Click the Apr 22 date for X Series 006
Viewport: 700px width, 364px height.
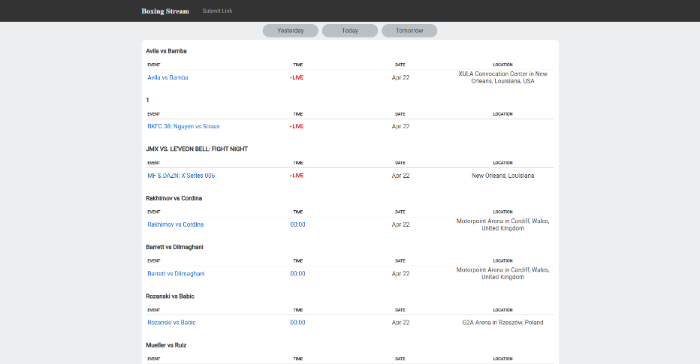[x=400, y=176]
